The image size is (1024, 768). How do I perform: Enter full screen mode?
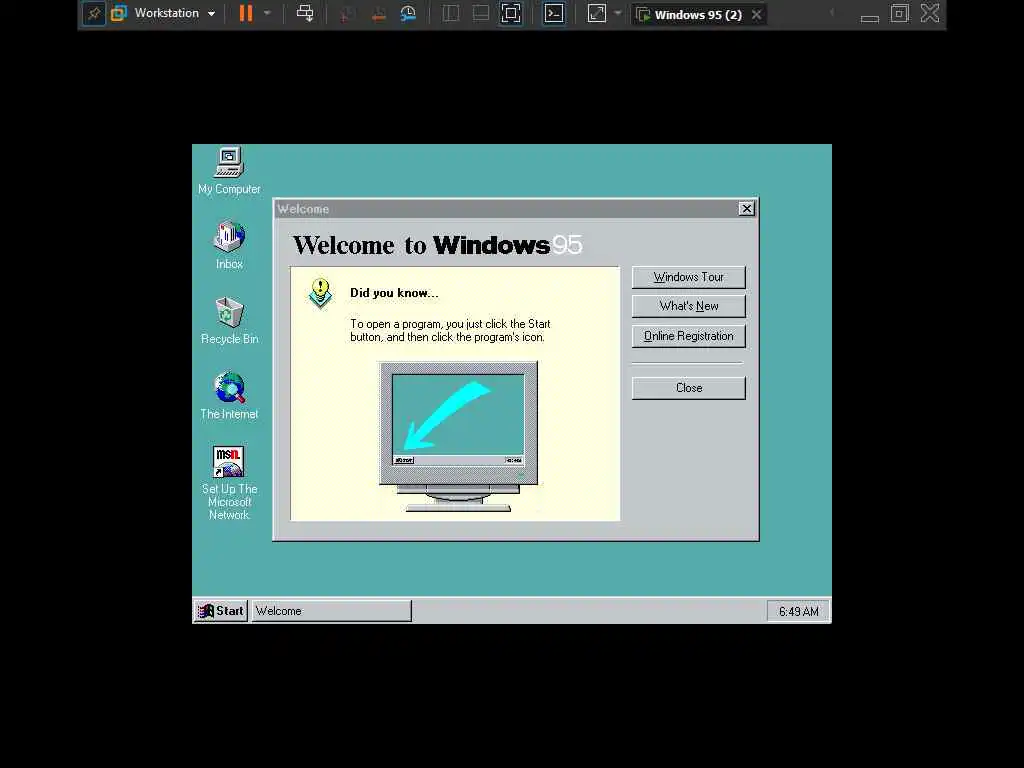point(511,14)
